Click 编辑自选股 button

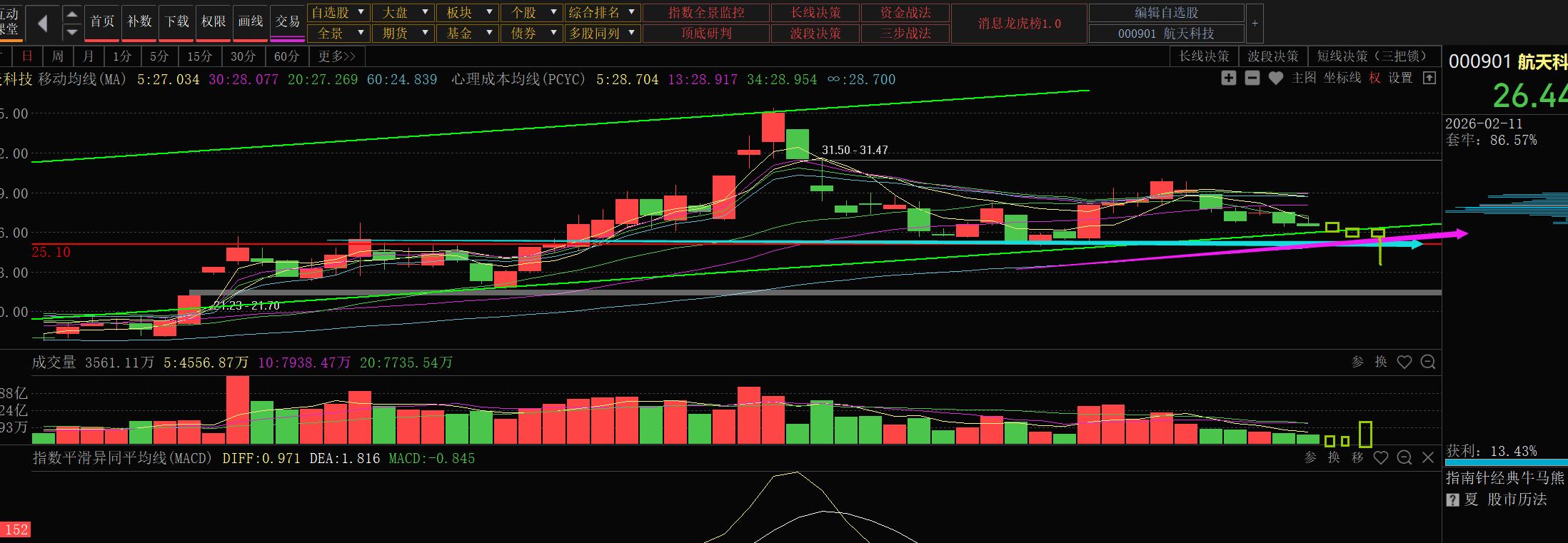pos(1167,13)
